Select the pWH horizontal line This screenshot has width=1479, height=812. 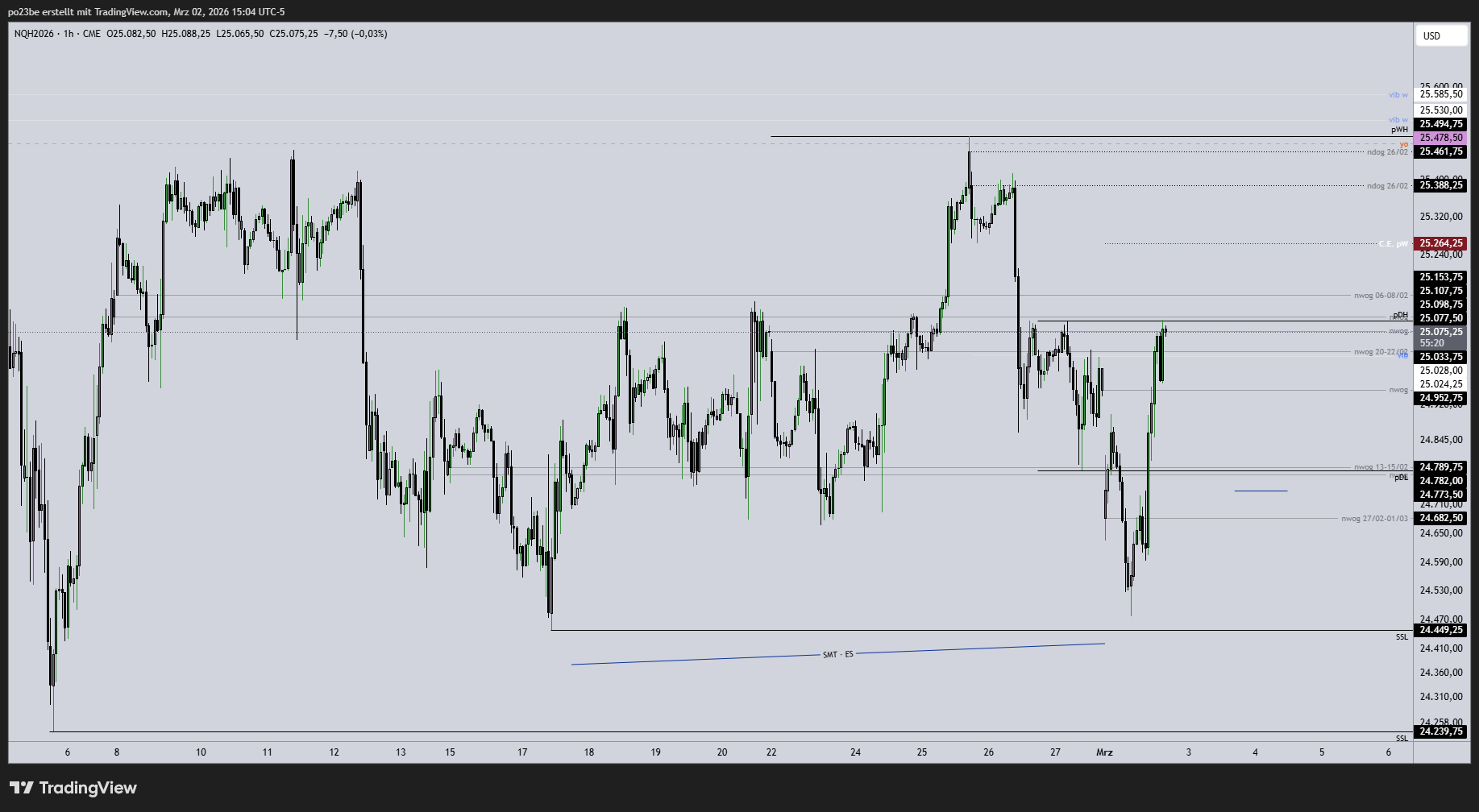pos(1048,136)
